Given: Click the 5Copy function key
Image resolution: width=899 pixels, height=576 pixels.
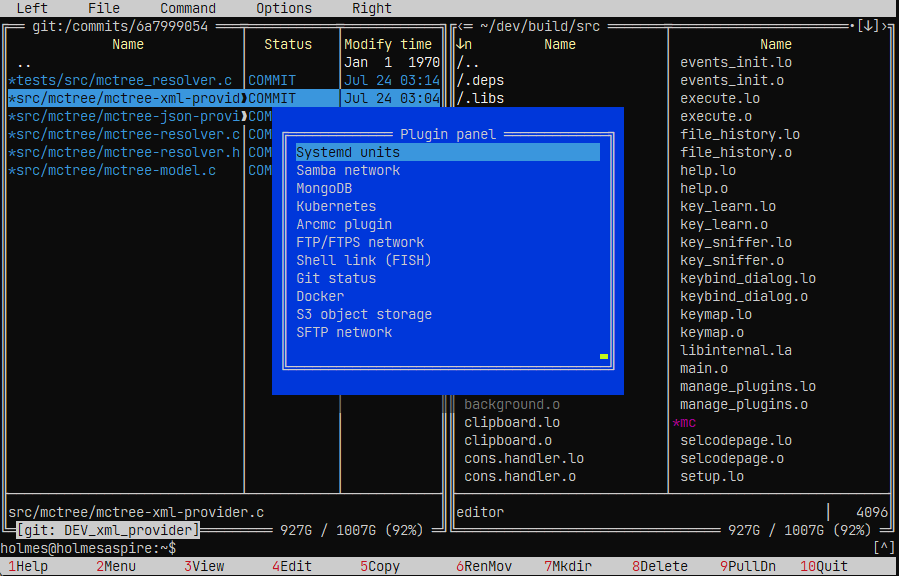Looking at the screenshot, I should click(x=380, y=567).
